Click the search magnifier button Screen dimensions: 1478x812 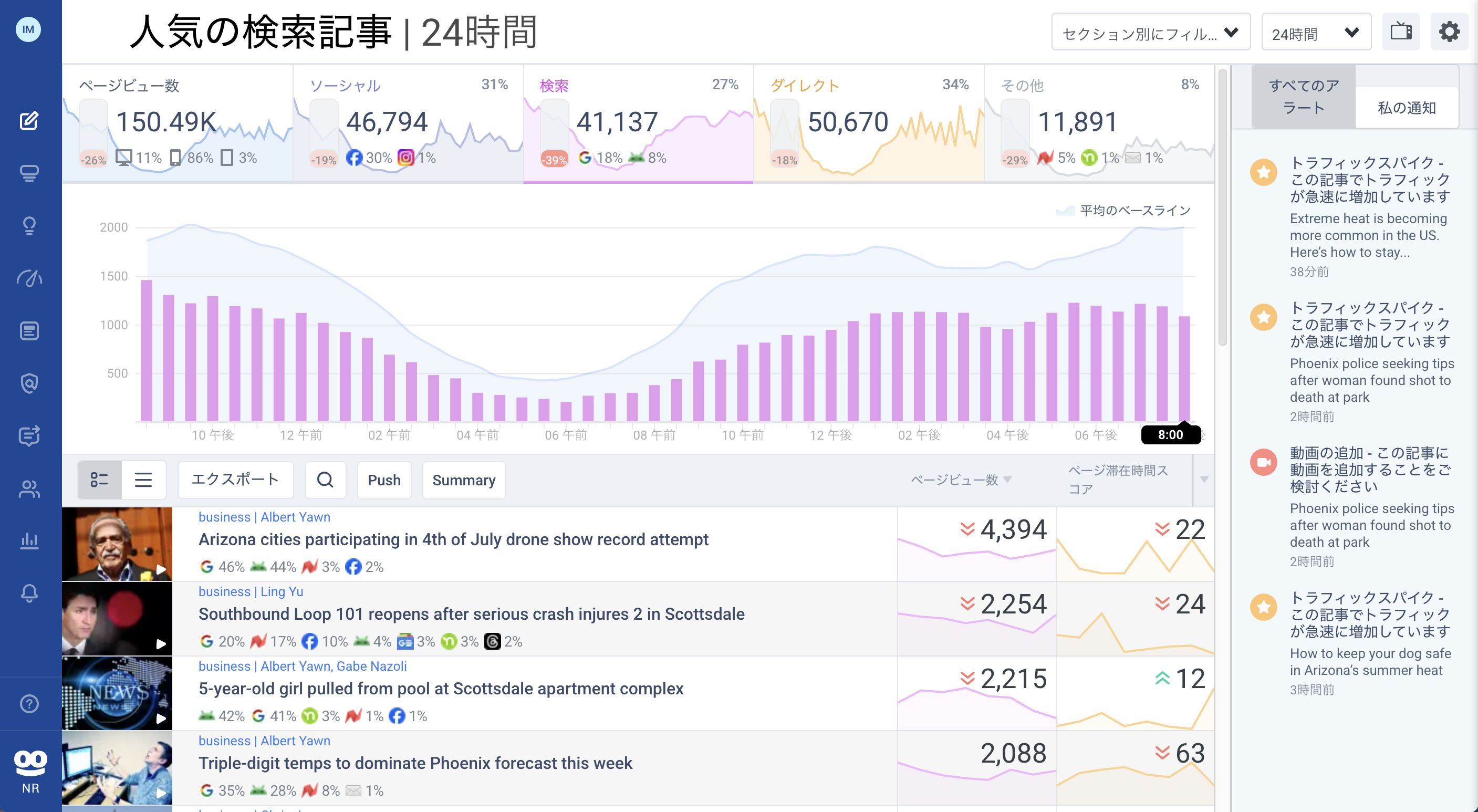point(325,480)
